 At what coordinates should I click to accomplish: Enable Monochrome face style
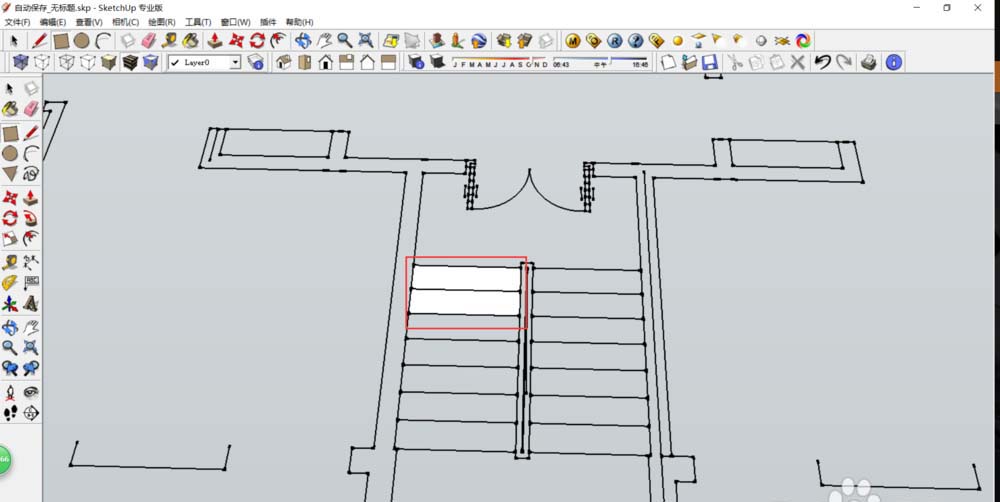click(x=151, y=62)
